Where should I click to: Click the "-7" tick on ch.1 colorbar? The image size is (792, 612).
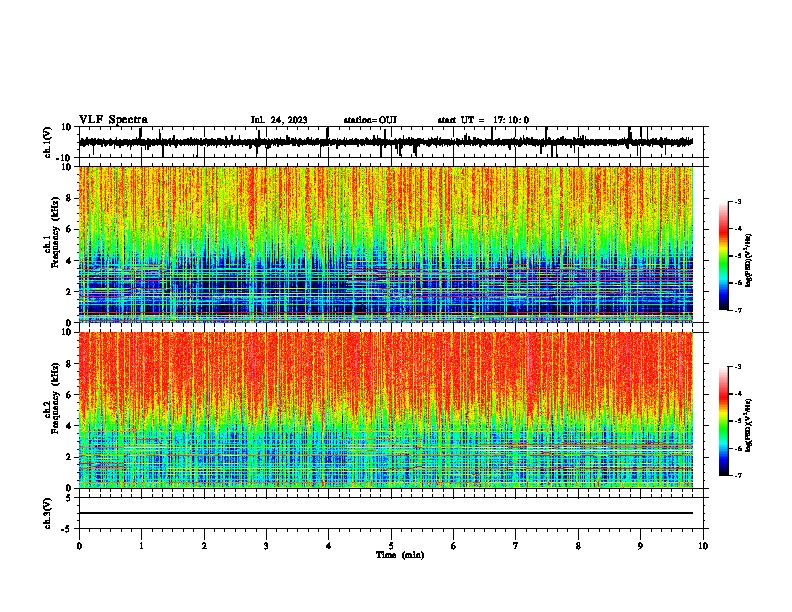click(x=737, y=310)
